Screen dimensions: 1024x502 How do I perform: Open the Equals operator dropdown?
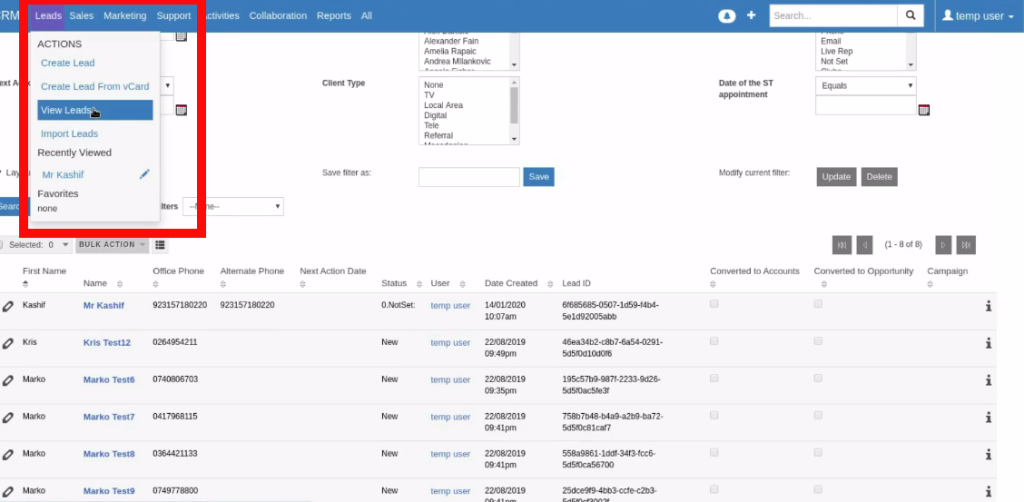[x=865, y=86]
